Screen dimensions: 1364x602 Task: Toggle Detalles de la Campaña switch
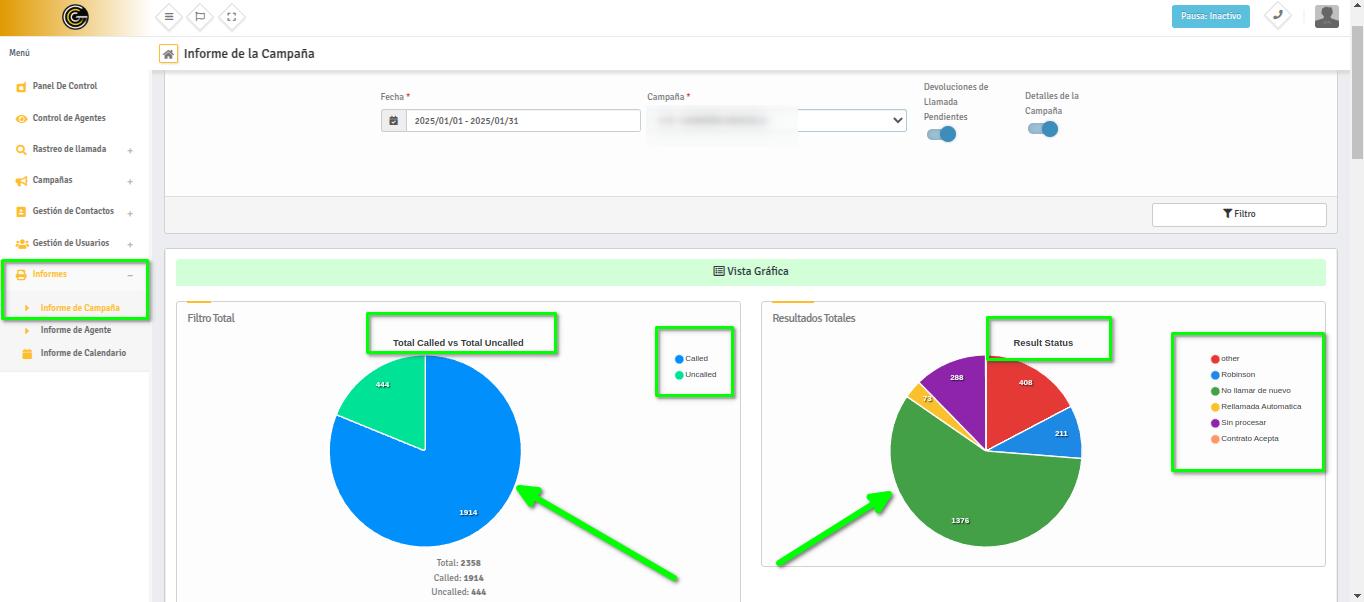point(1042,129)
